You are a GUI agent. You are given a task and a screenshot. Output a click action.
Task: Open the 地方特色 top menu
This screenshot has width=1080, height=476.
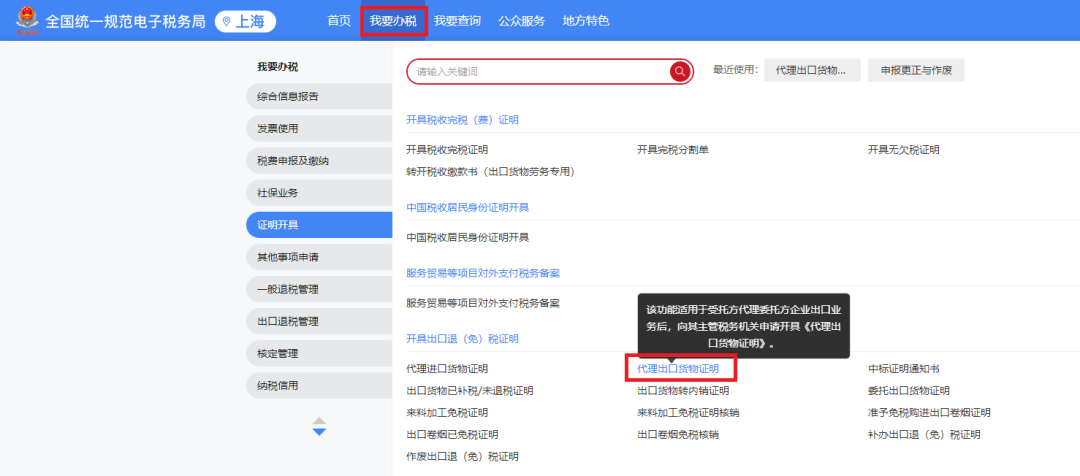coord(585,21)
